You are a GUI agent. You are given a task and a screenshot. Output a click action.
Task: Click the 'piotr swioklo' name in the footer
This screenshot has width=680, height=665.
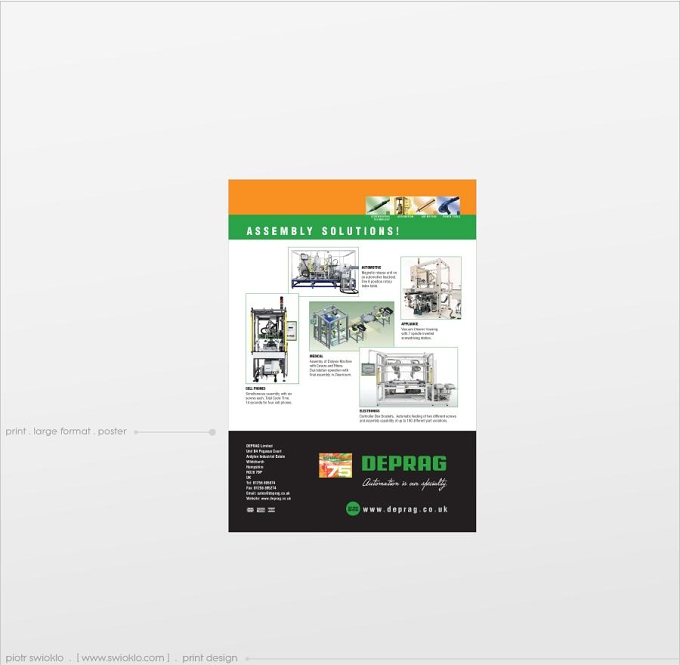click(35, 658)
